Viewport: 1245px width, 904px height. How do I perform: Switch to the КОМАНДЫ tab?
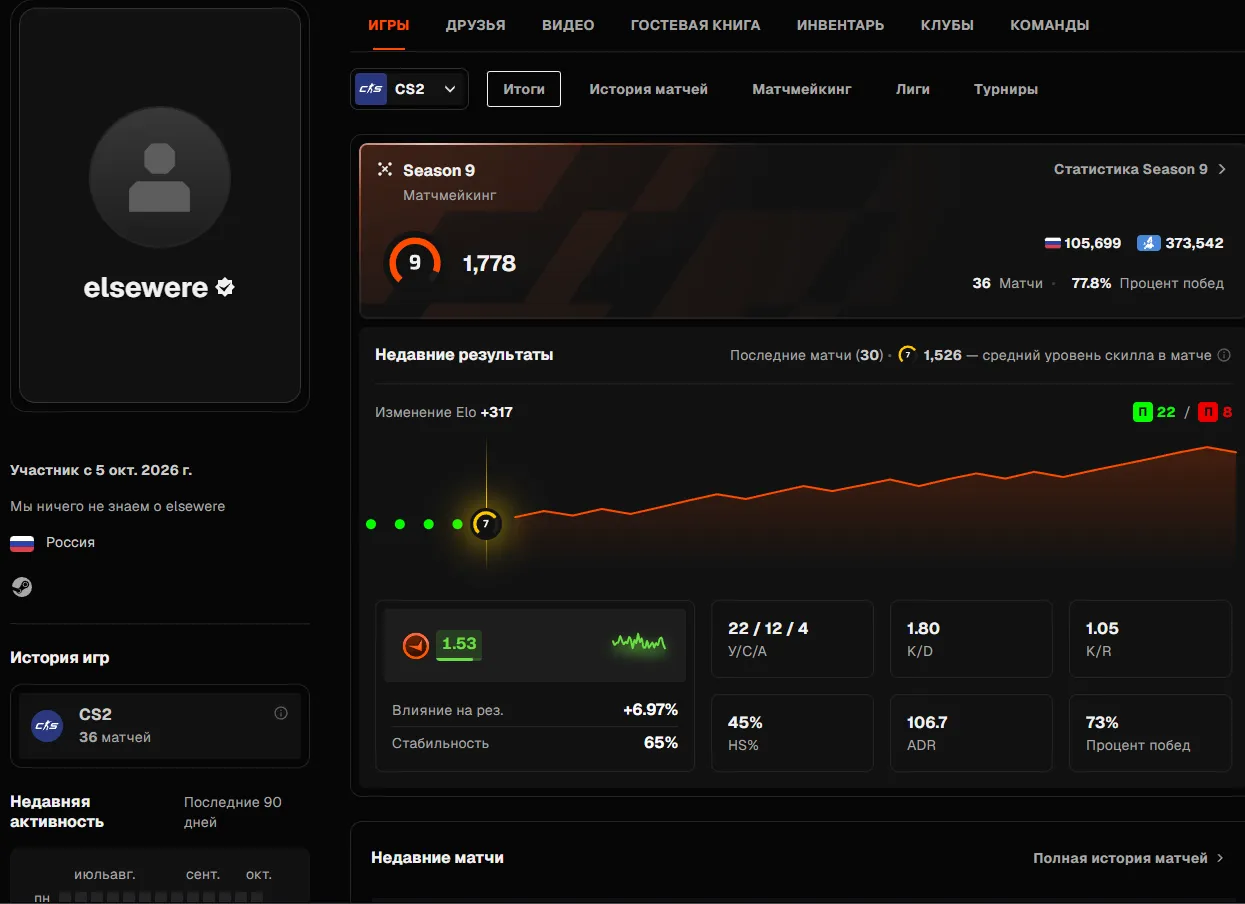click(x=1050, y=25)
